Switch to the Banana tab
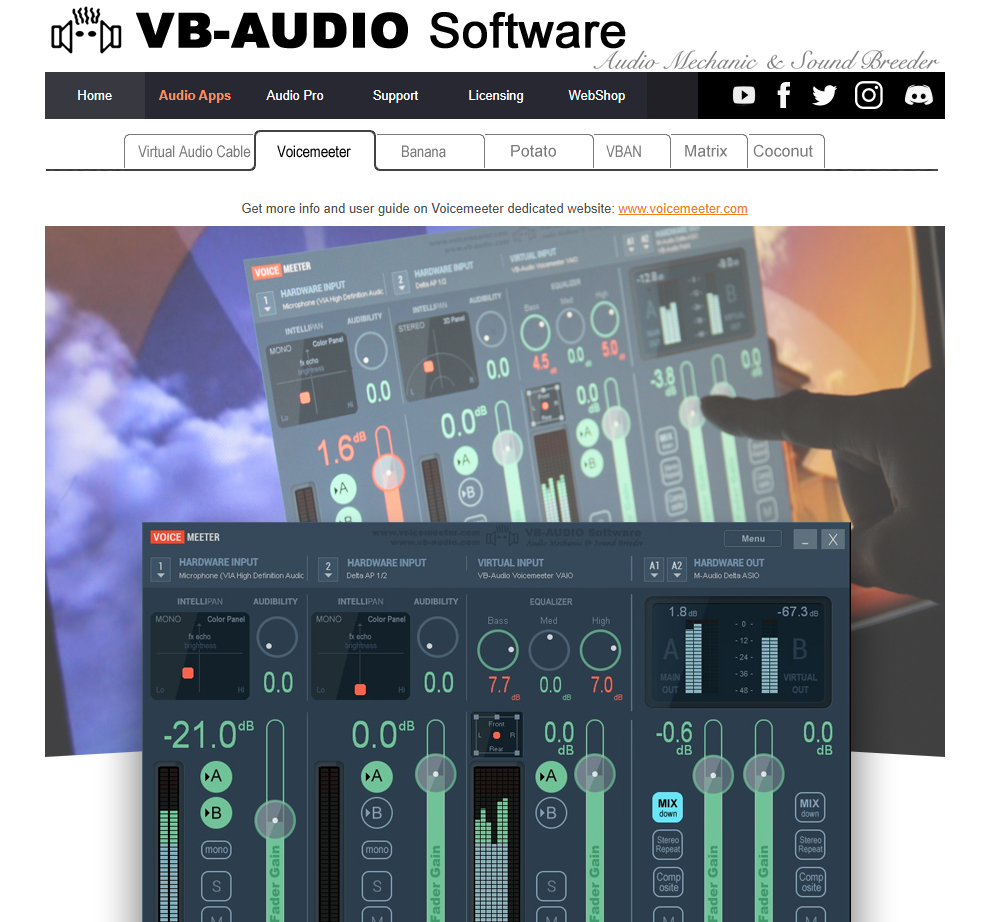Viewport: 998px width, 922px height. (x=430, y=152)
